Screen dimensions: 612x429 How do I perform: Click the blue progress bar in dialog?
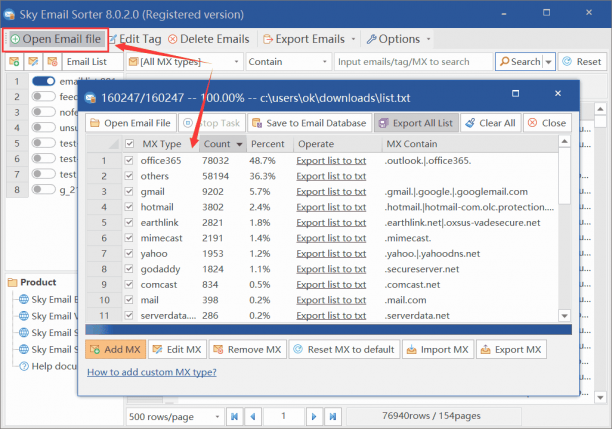pyautogui.click(x=329, y=329)
